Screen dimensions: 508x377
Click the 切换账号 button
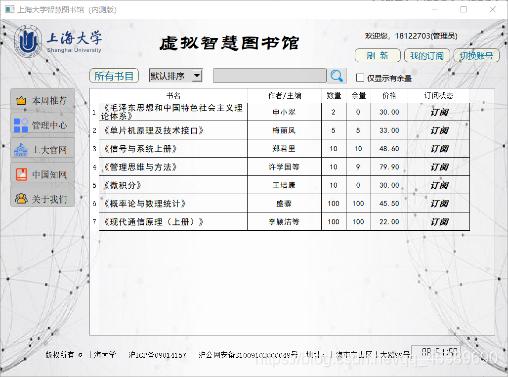tap(476, 55)
